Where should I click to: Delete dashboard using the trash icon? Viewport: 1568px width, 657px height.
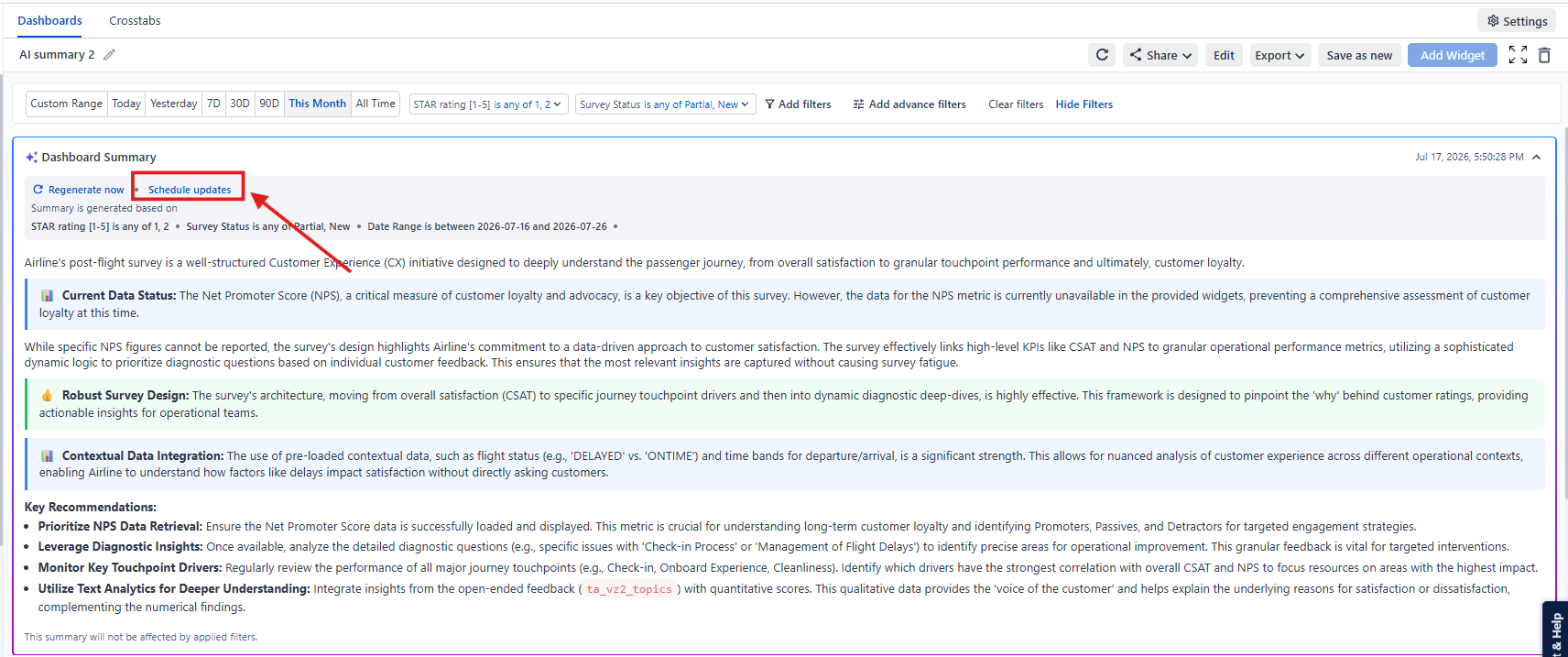[1544, 55]
